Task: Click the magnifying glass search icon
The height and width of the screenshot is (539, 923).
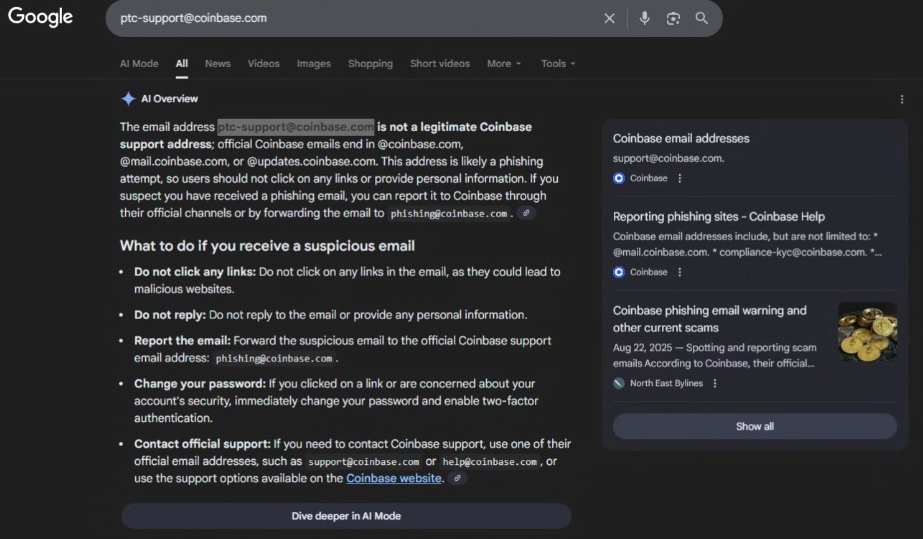Action: [702, 18]
